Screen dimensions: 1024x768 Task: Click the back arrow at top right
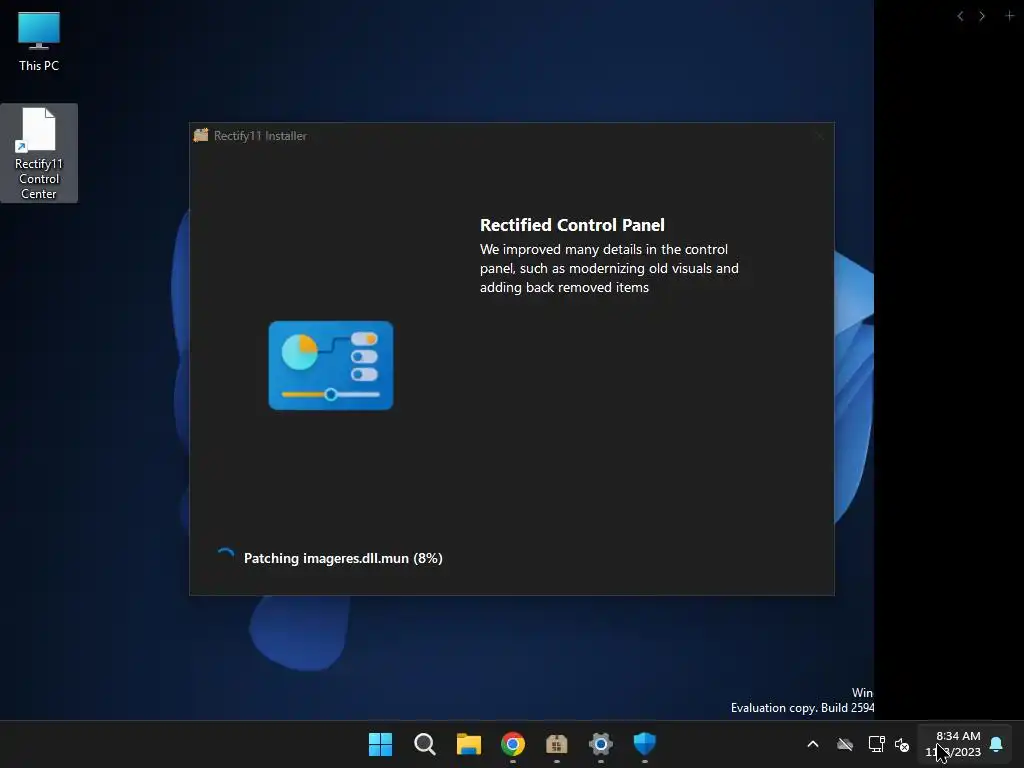click(x=960, y=16)
